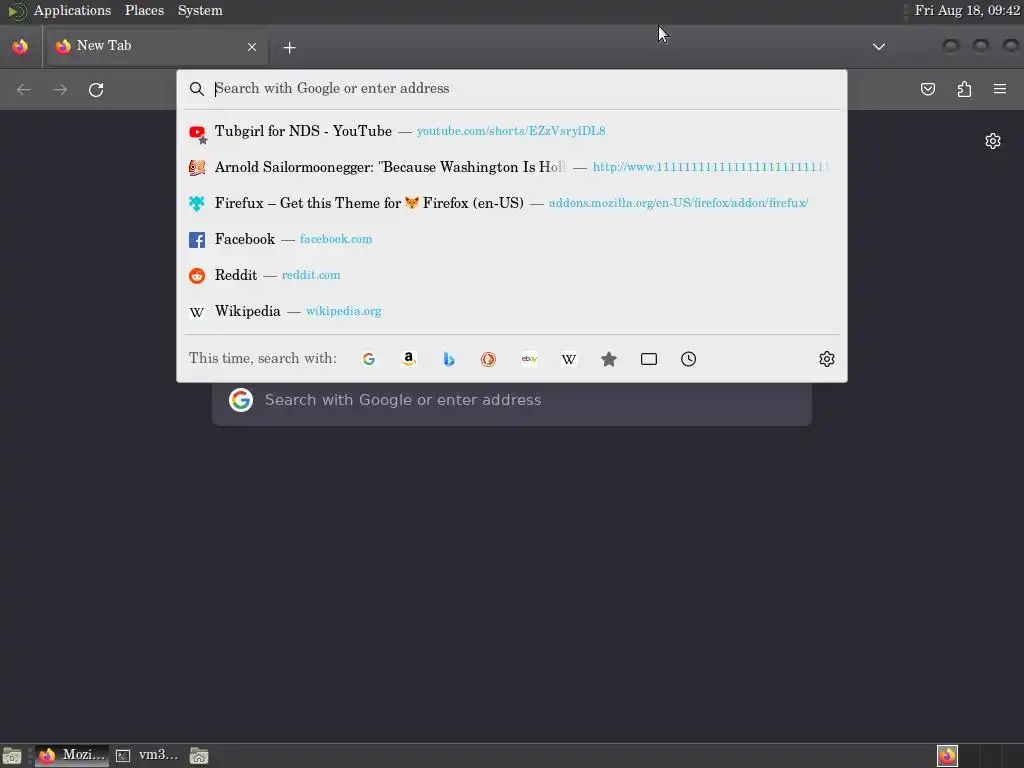This screenshot has height=768, width=1024.
Task: Click the Facebook favicon in suggestions
Action: tap(197, 240)
